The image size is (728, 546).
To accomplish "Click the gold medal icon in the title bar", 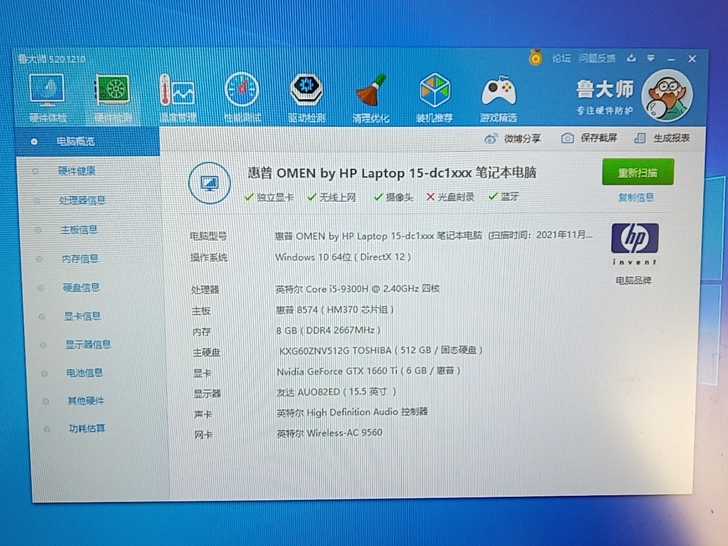I will (x=536, y=58).
